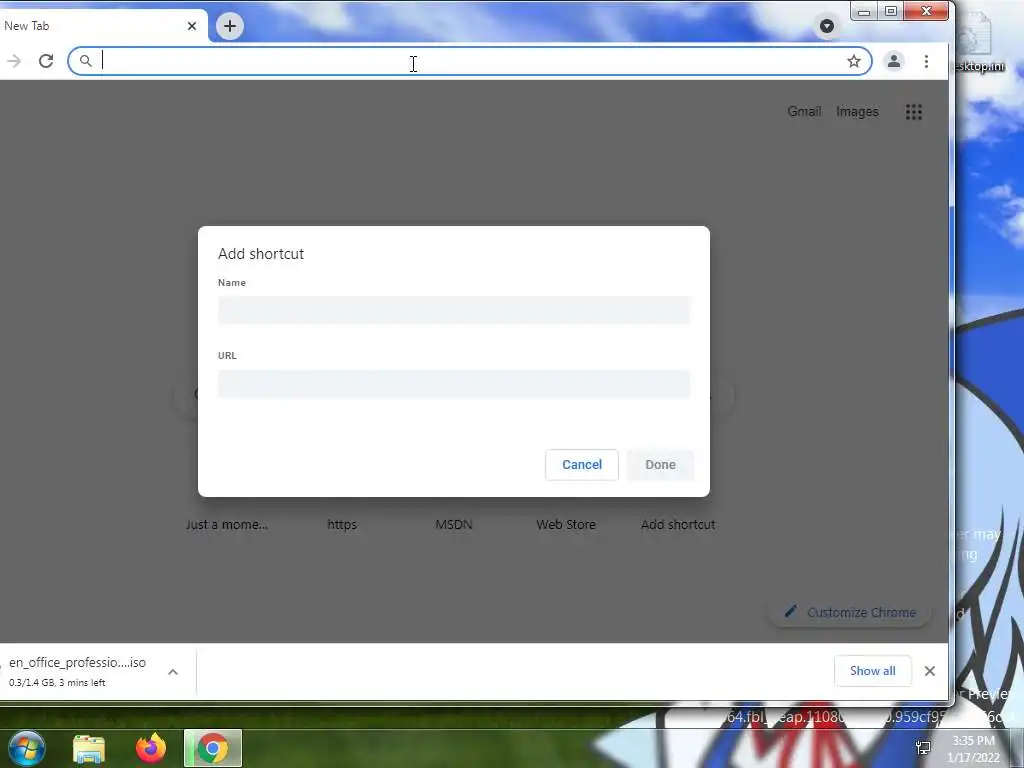1024x768 pixels.
Task: Bookmark this tab with the star icon
Action: pyautogui.click(x=854, y=61)
